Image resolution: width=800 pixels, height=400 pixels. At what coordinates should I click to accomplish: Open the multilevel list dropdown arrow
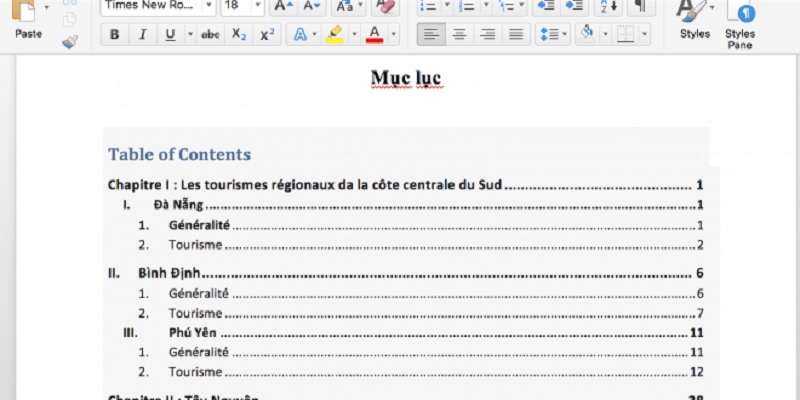pyautogui.click(x=522, y=6)
